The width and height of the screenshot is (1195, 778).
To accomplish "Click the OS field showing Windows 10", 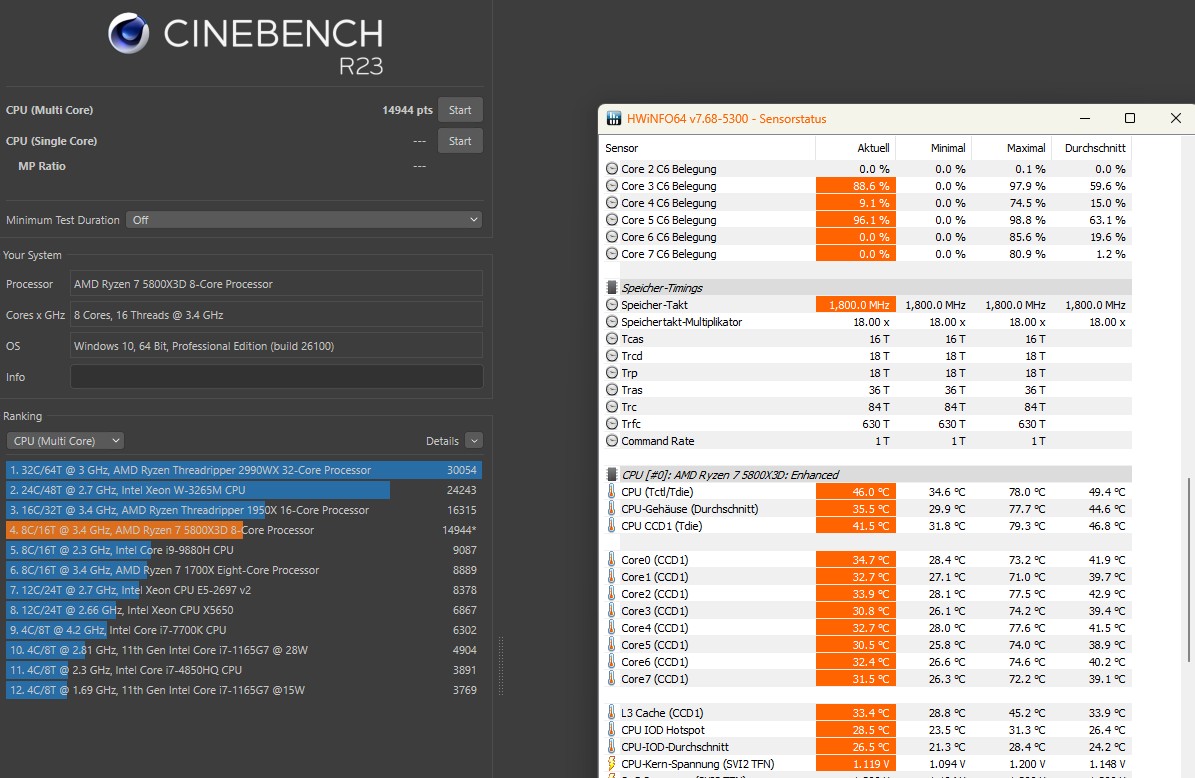I will [x=277, y=345].
